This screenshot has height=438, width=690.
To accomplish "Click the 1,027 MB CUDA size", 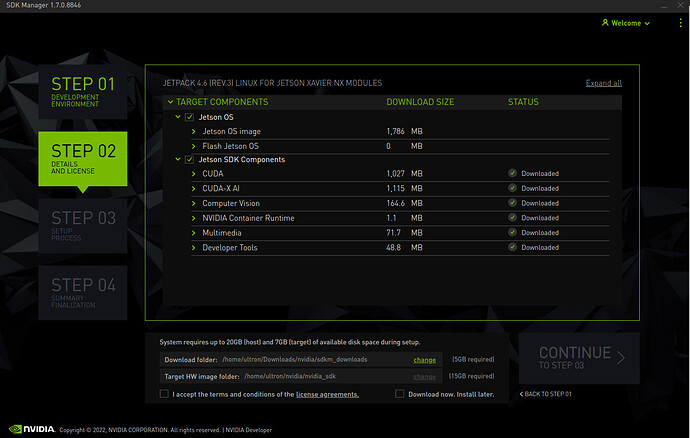I will pyautogui.click(x=404, y=173).
